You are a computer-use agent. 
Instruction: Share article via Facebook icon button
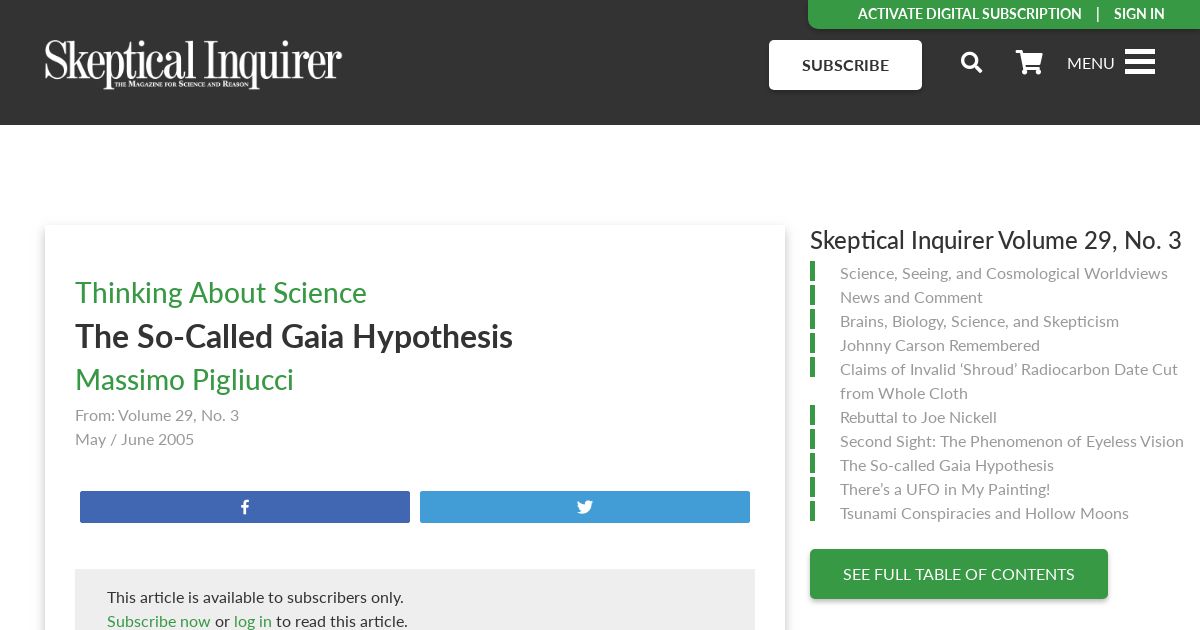[x=245, y=507]
